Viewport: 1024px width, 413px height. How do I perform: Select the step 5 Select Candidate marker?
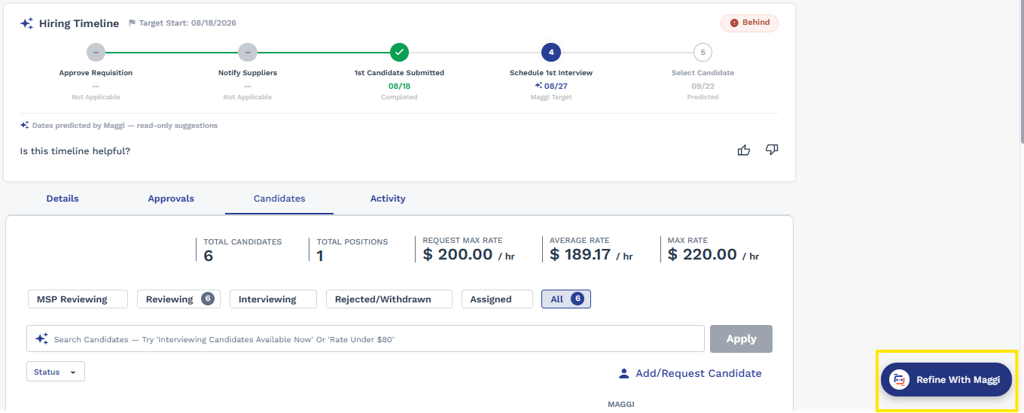pos(702,52)
